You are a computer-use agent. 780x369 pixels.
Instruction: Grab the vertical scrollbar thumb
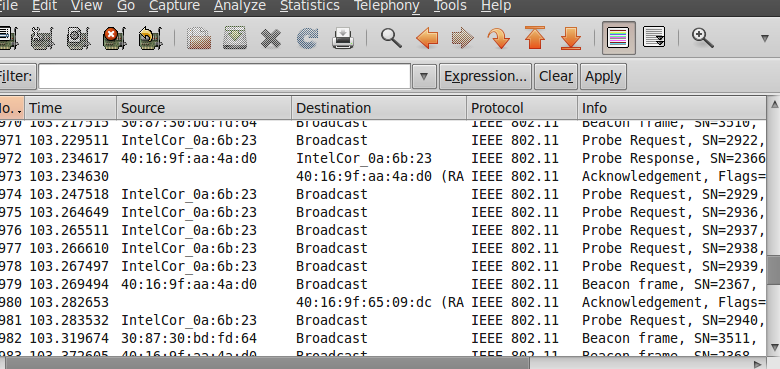pos(774,269)
